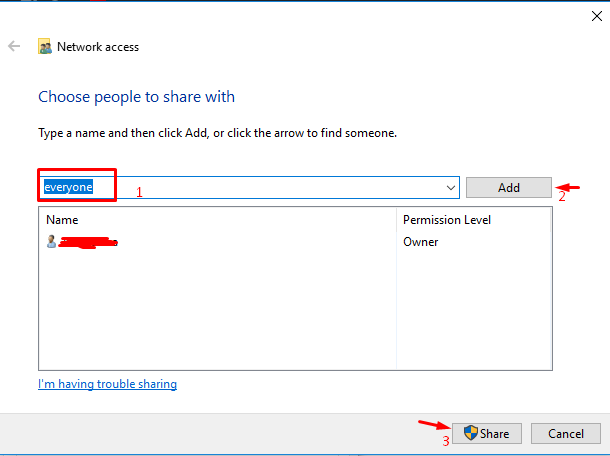Select the redacted user name entry
Viewport: 610px width, 456px height.
(88, 242)
